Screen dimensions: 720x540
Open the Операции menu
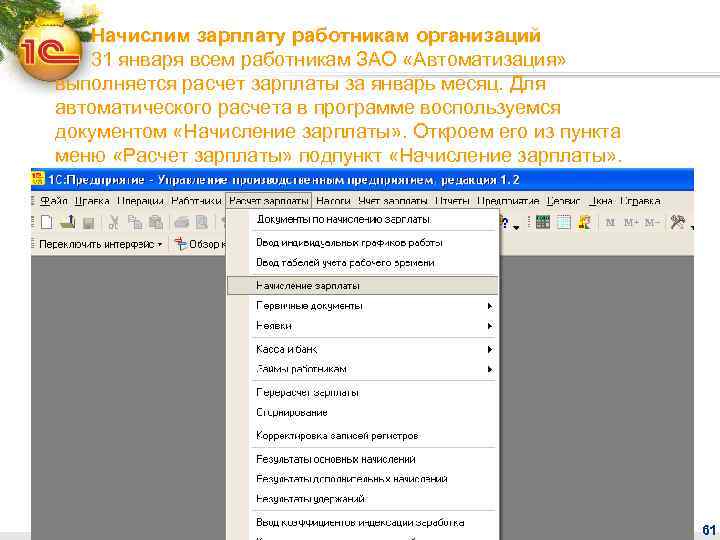[x=141, y=201]
